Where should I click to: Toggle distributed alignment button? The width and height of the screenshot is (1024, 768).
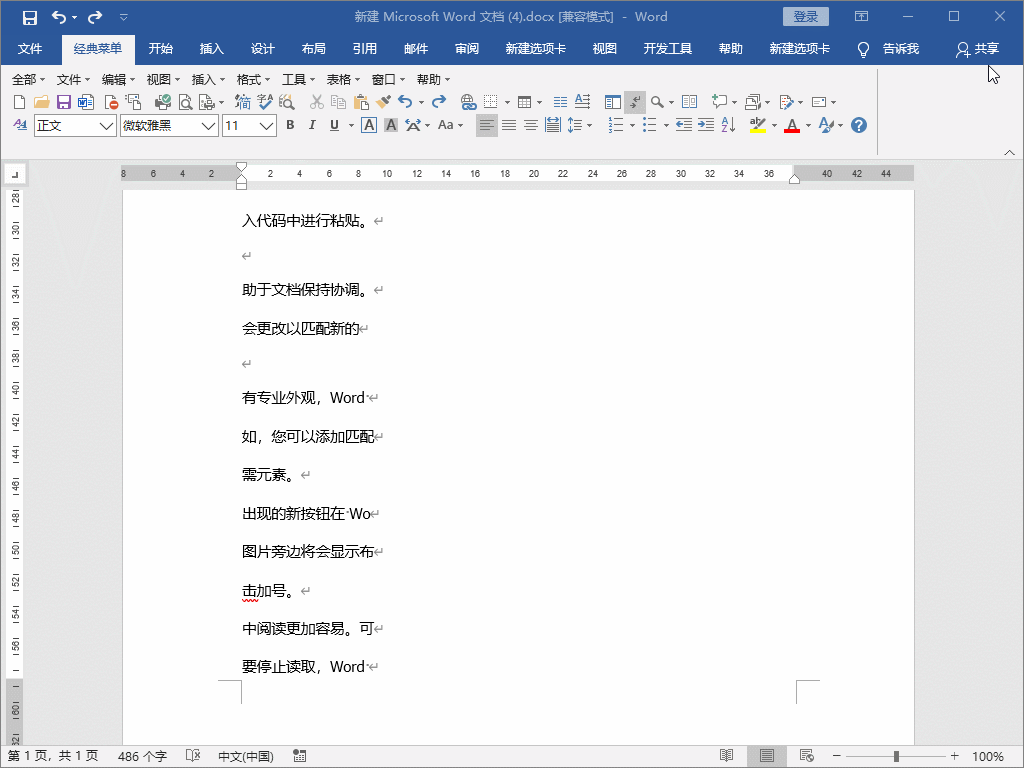point(552,125)
